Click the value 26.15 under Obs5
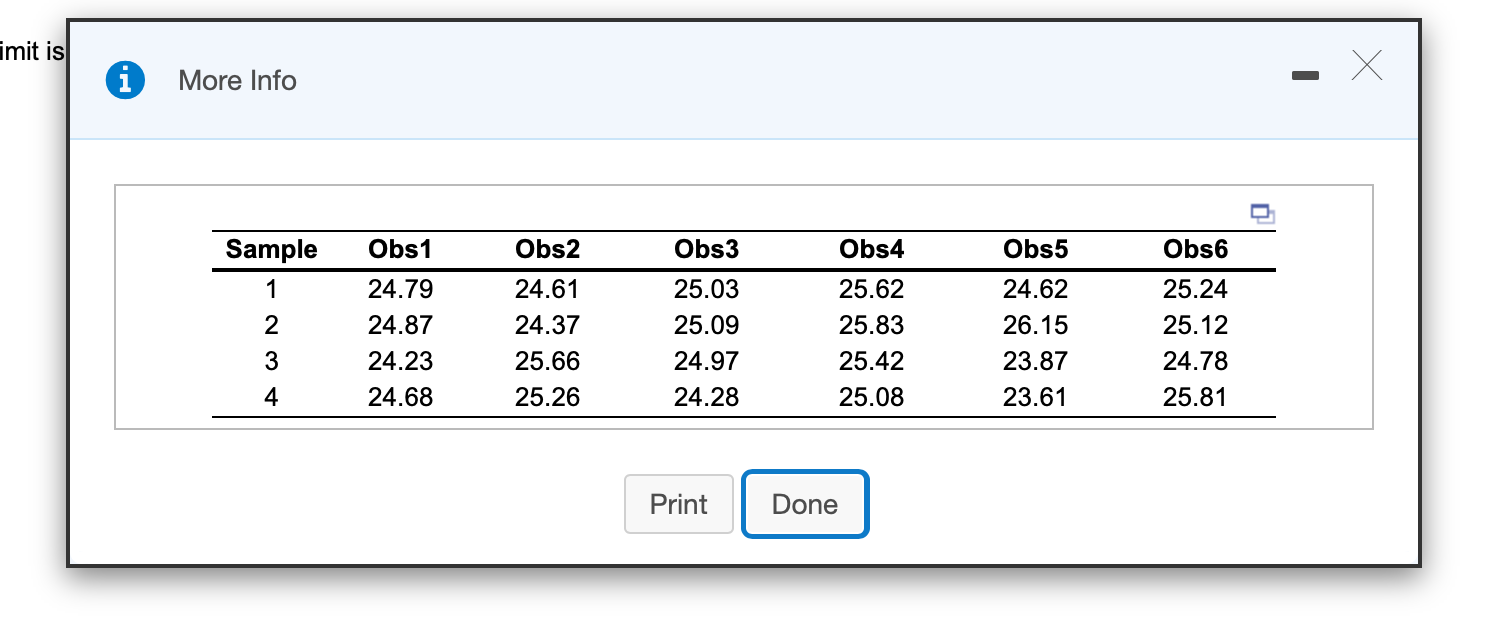 point(1035,325)
